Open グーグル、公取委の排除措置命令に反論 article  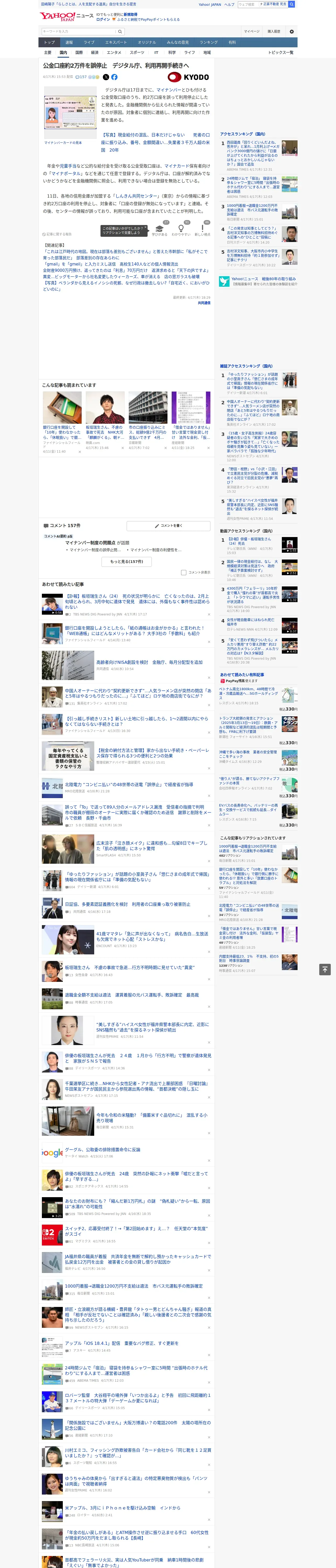tap(102, 1150)
